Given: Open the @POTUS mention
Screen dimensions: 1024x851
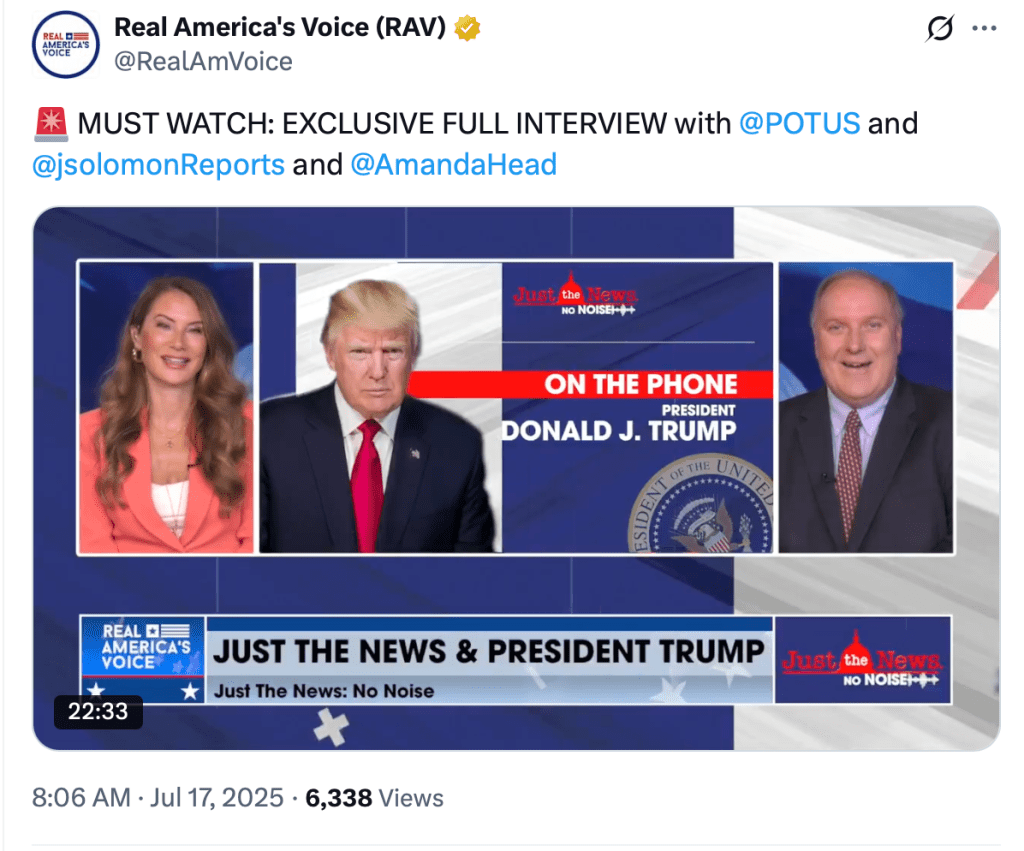Looking at the screenshot, I should [x=799, y=123].
